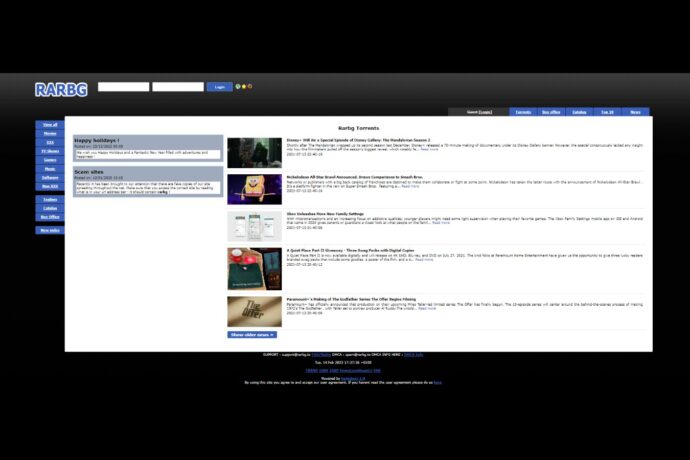Click the Disney+ Mandalorian Season 2 headline

pyautogui.click(x=358, y=140)
